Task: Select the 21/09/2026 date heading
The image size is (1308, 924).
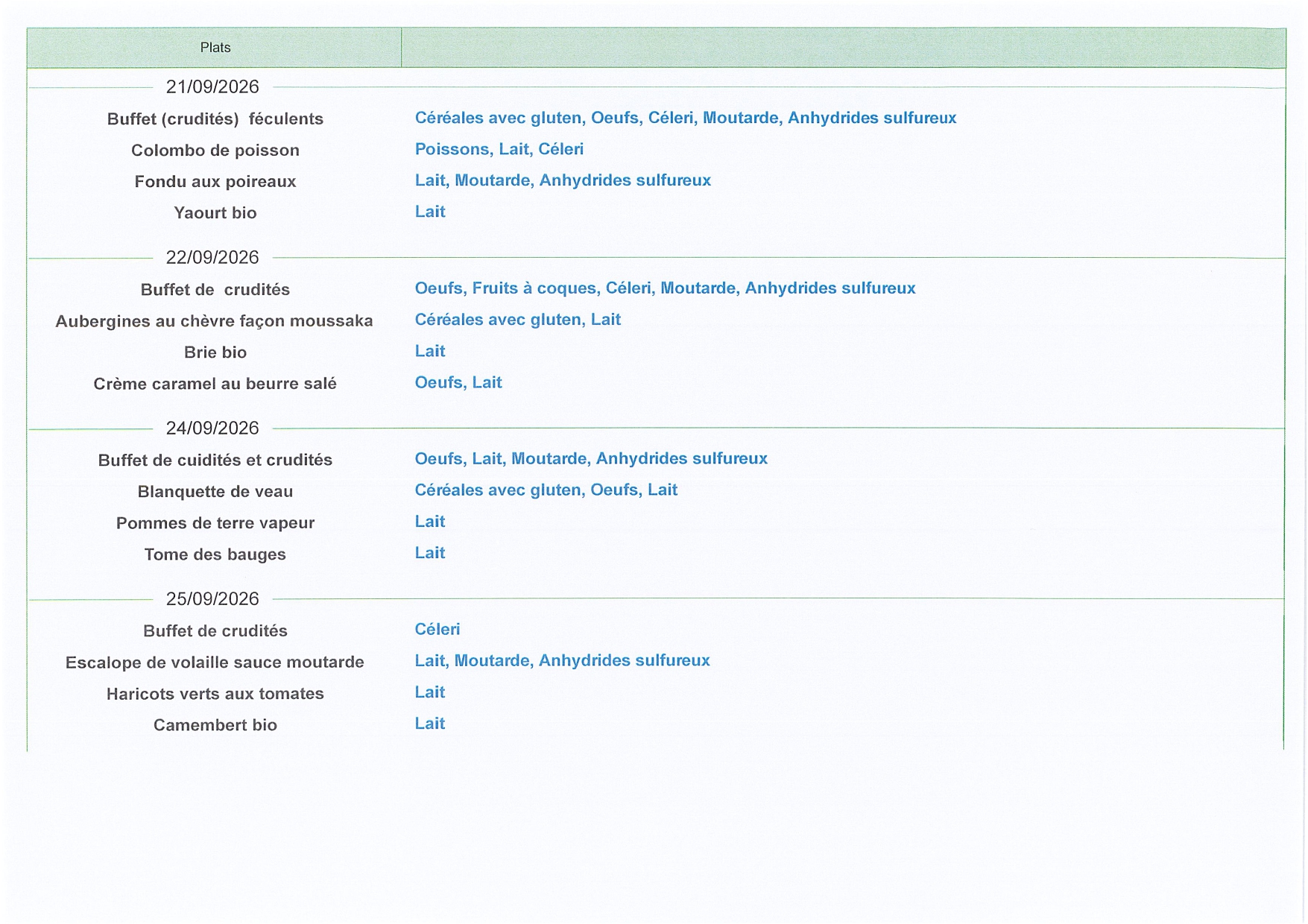Action: click(x=212, y=87)
